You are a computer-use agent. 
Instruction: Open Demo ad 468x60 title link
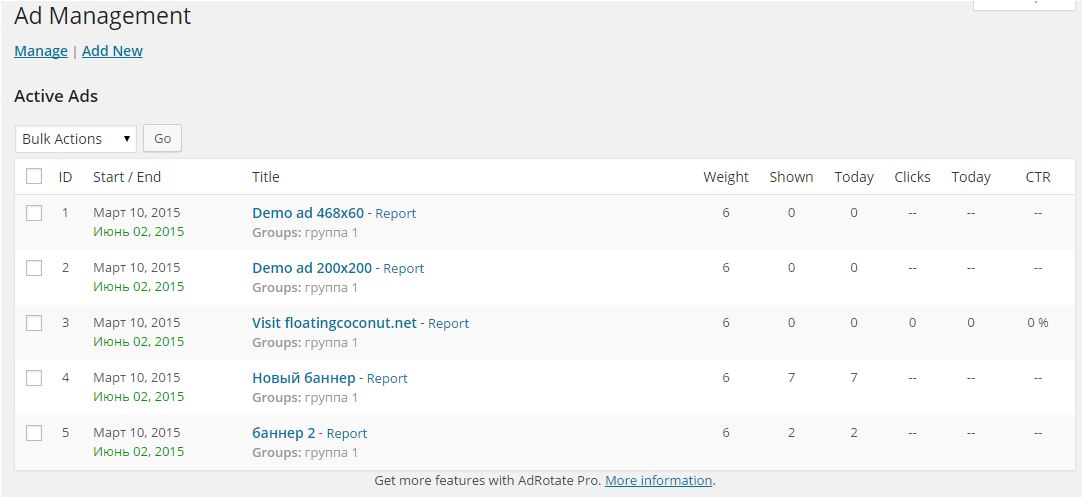(x=308, y=213)
